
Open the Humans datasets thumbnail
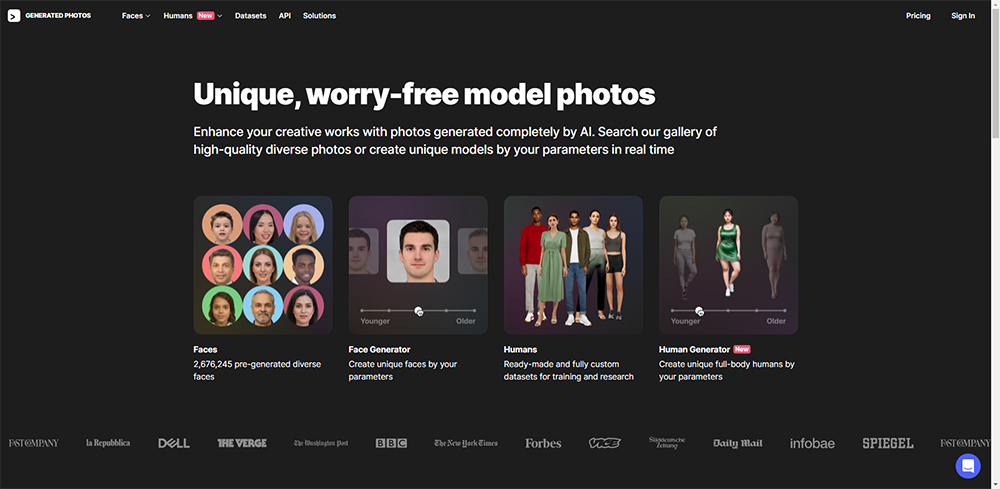[x=573, y=264]
